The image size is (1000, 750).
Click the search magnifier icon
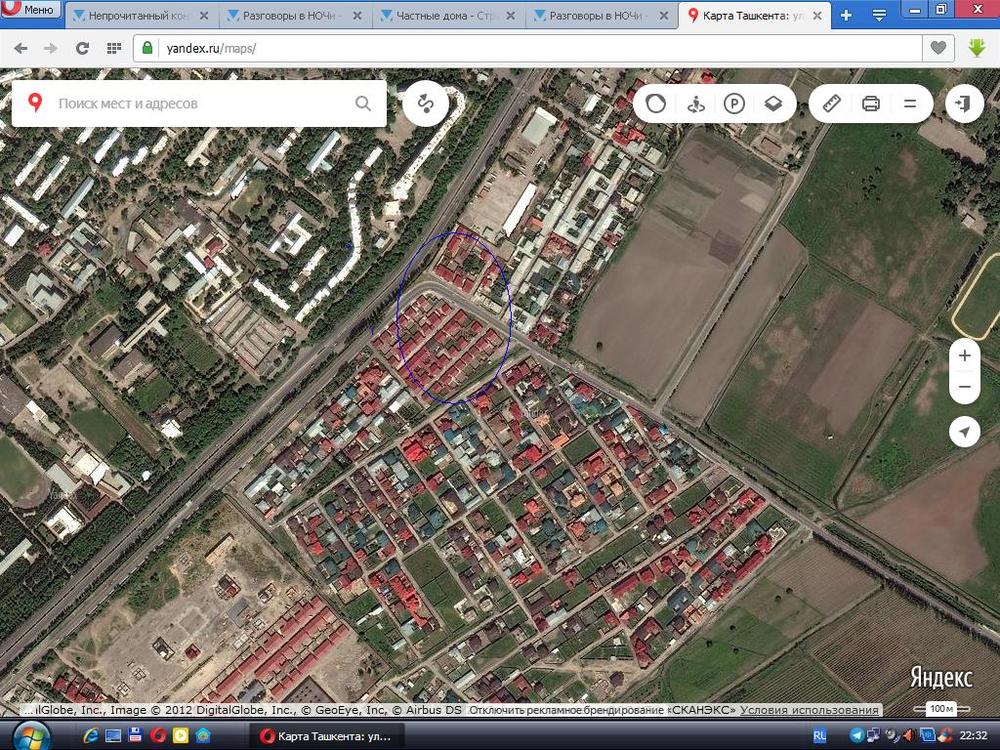point(363,103)
